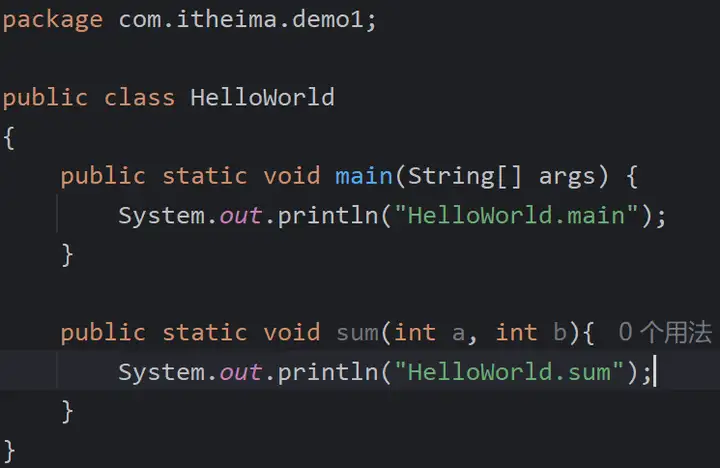This screenshot has width=720, height=468.
Task: Click the '0 个用法' usages hint
Action: coord(665,332)
